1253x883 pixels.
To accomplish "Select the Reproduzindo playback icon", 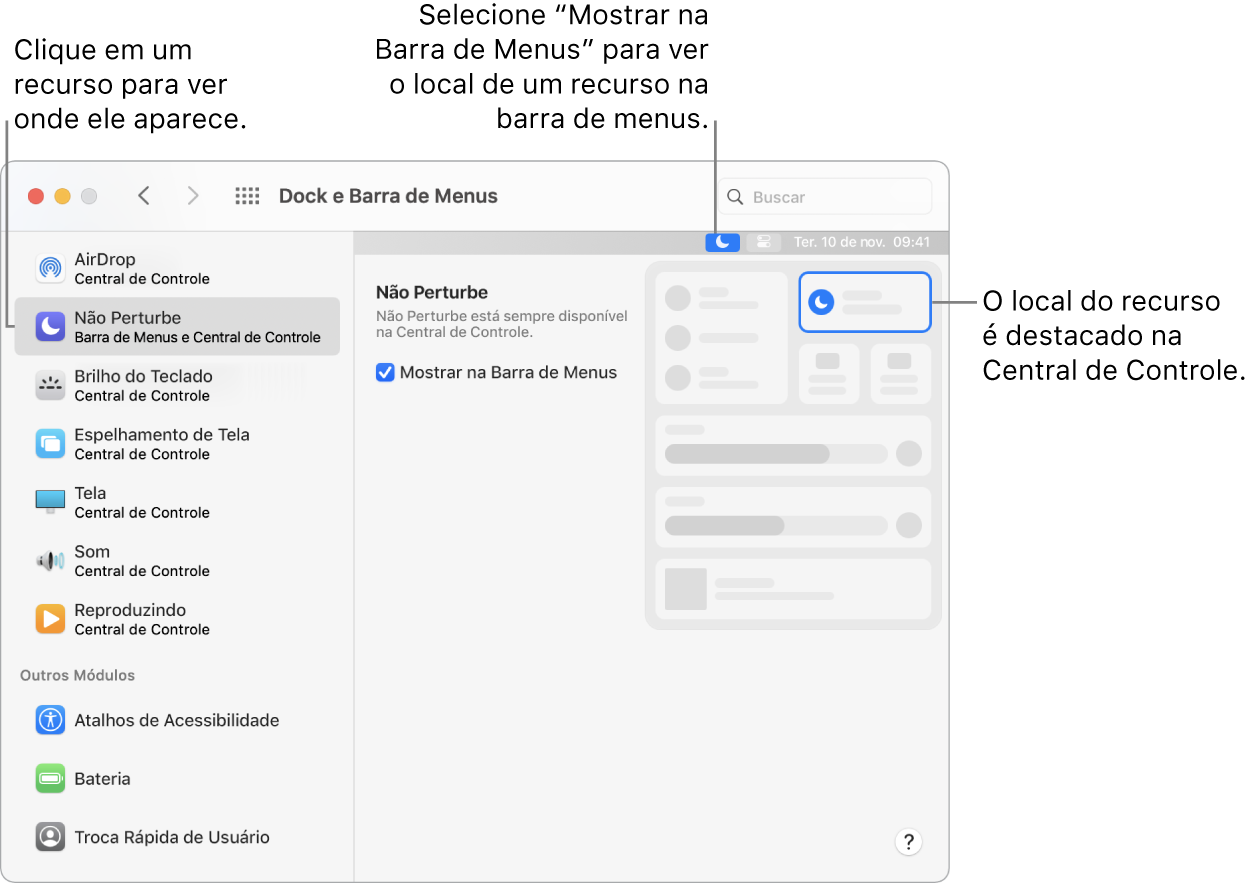I will tap(49, 618).
